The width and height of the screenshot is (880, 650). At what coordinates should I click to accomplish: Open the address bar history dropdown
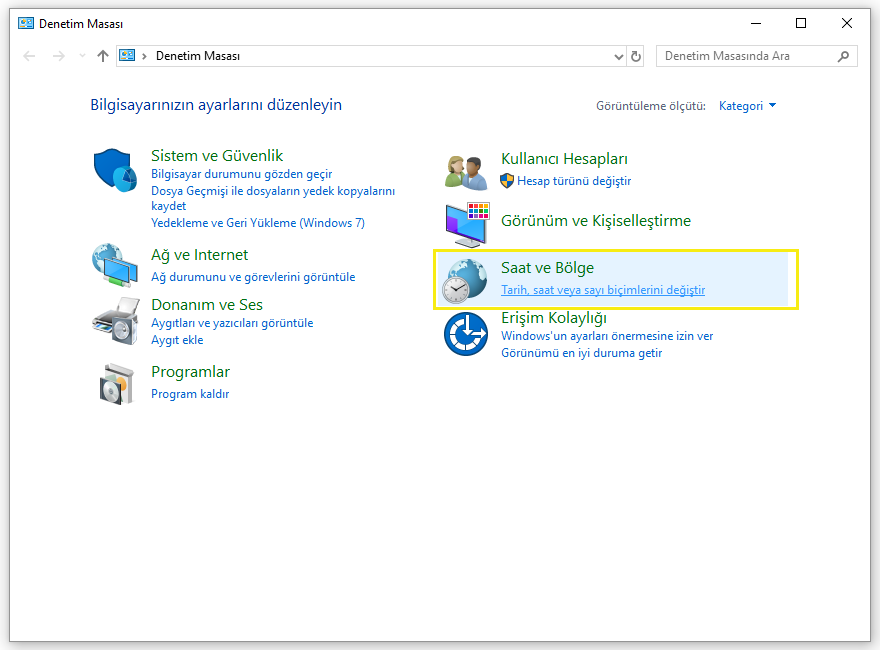click(x=618, y=56)
